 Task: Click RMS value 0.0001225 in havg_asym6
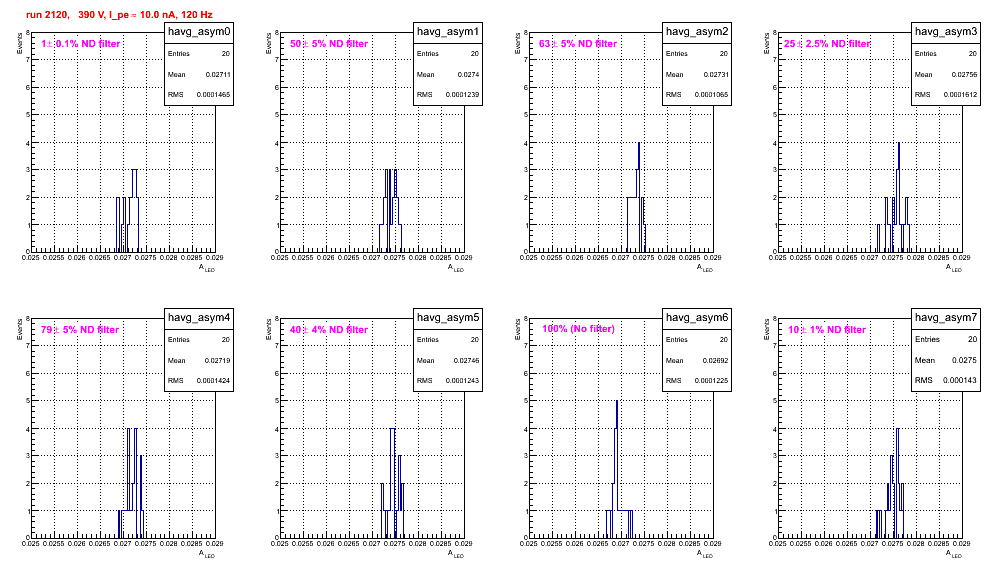711,381
